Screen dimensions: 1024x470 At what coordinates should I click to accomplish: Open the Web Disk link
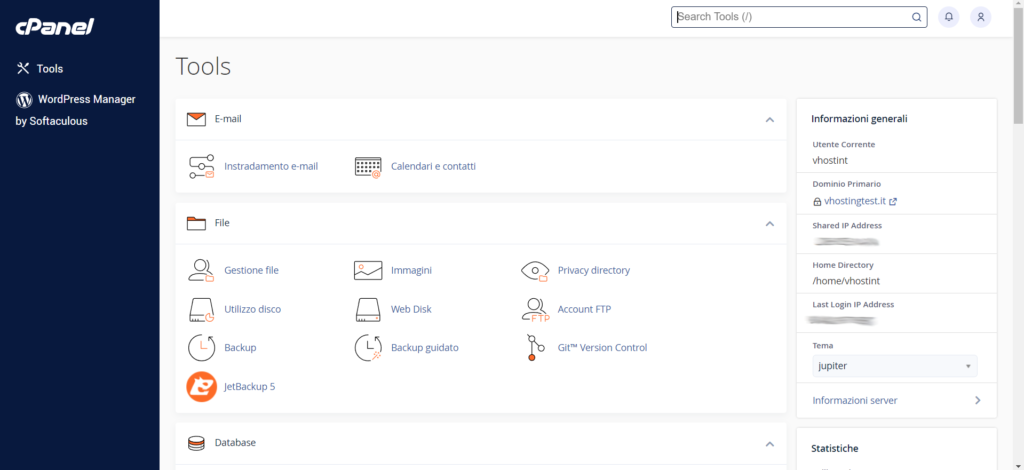tap(411, 309)
